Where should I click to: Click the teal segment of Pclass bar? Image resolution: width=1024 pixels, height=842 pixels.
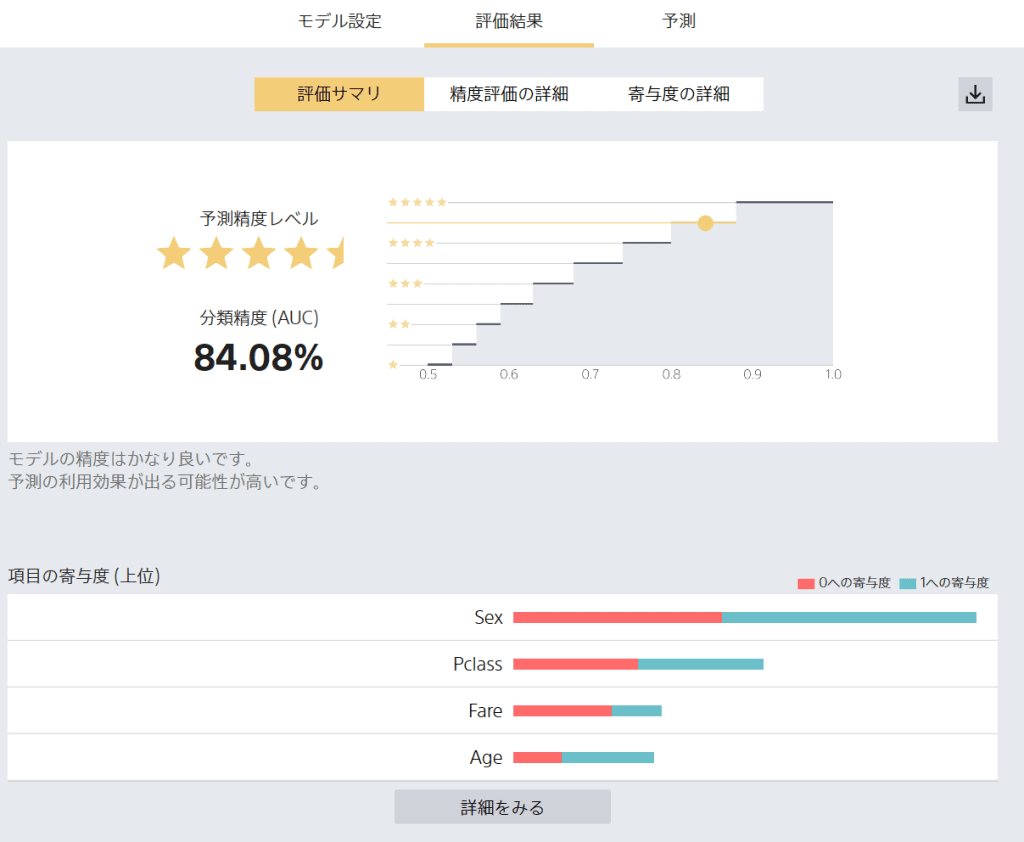(x=700, y=664)
